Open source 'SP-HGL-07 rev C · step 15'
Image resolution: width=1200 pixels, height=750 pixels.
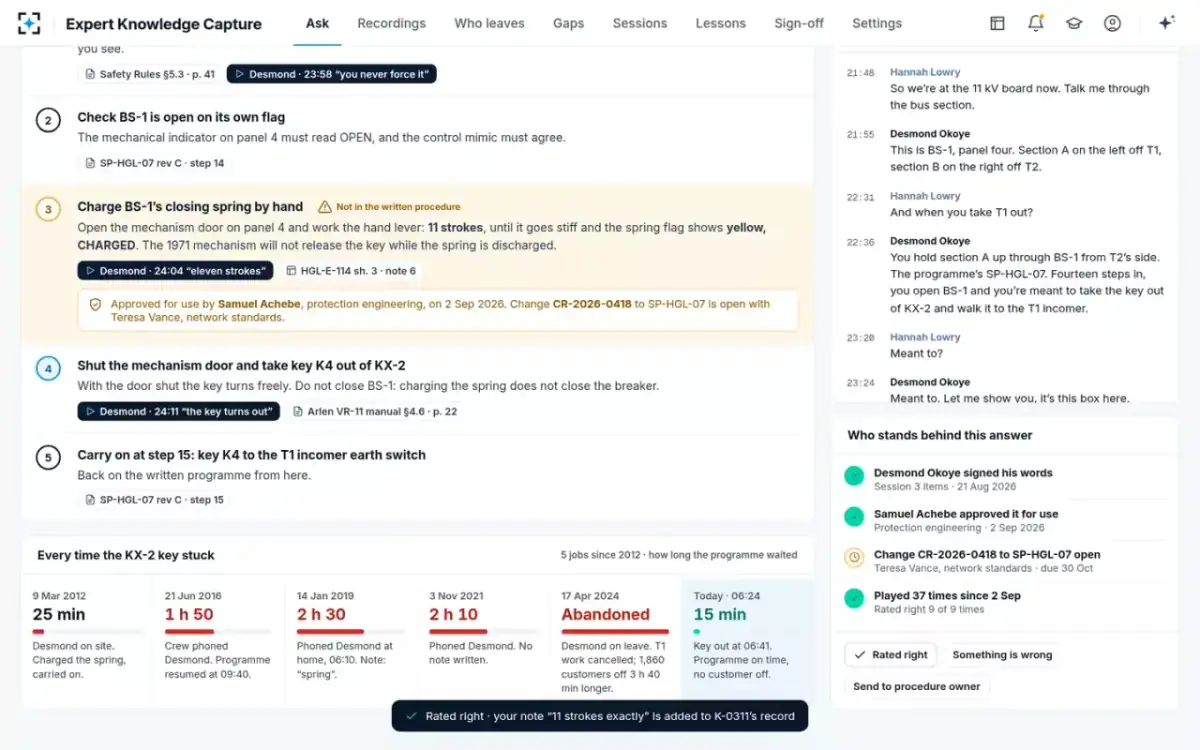tap(154, 500)
